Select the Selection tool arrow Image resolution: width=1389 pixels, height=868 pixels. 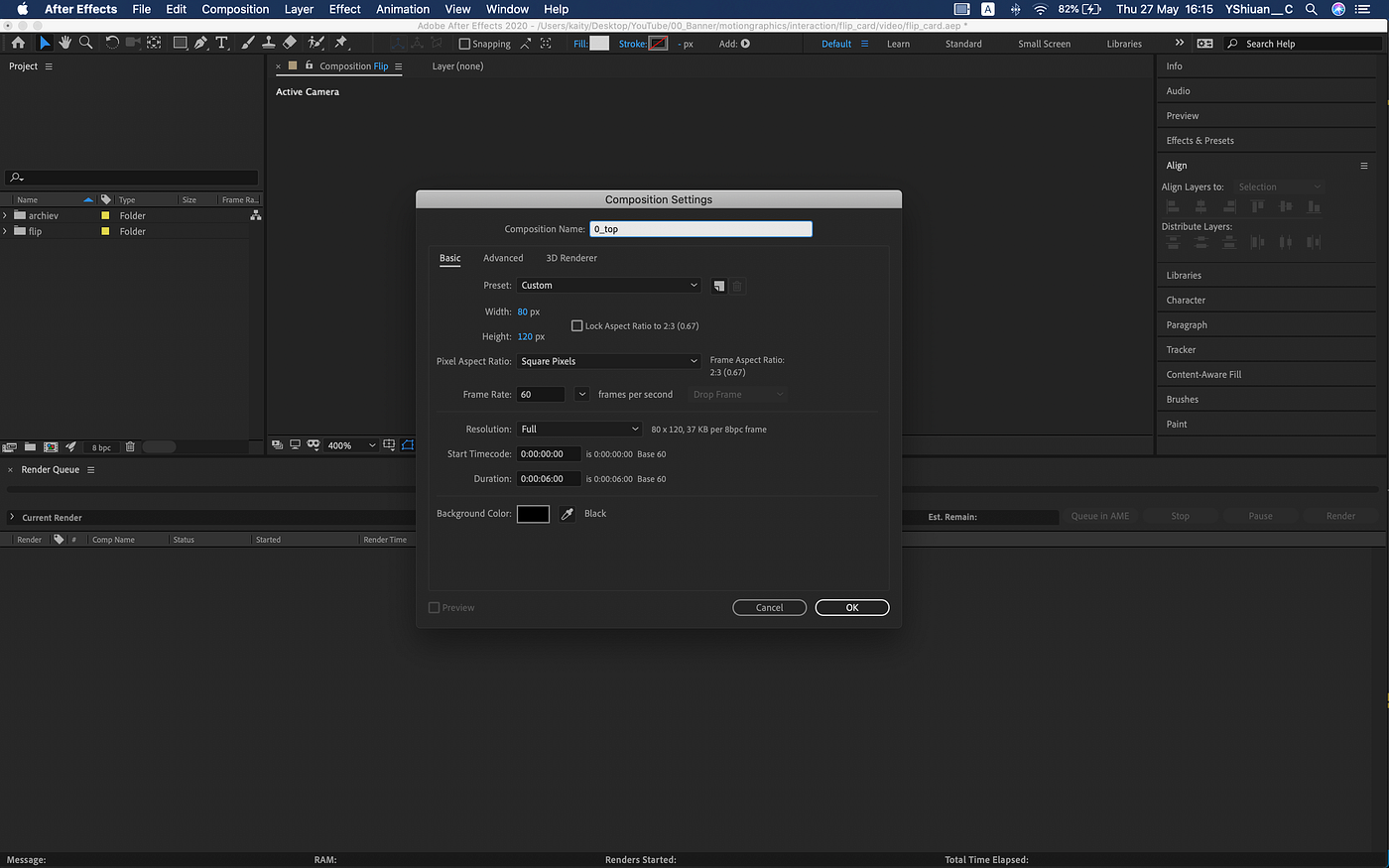(x=45, y=43)
